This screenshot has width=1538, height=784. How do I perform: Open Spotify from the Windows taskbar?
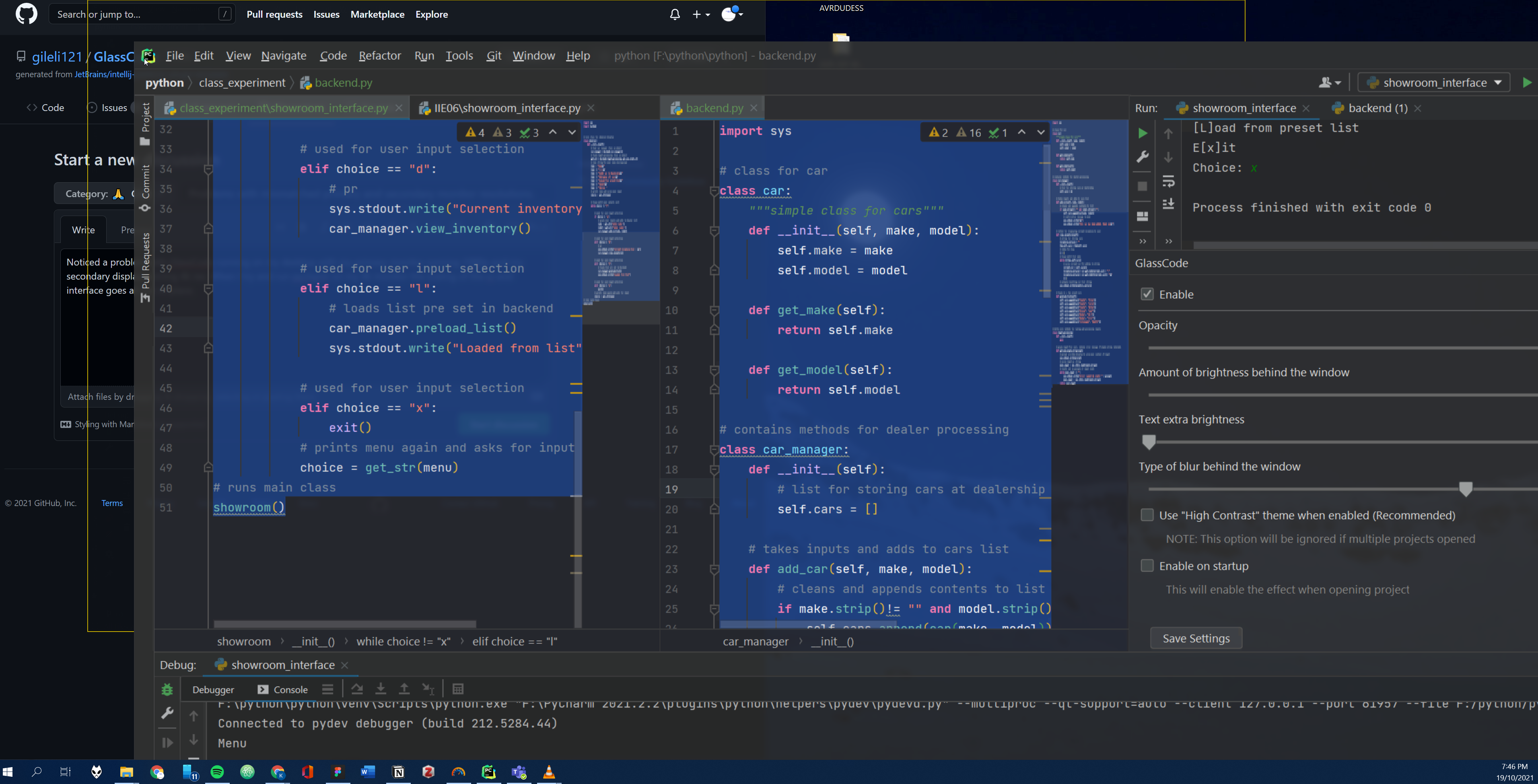pyautogui.click(x=217, y=772)
